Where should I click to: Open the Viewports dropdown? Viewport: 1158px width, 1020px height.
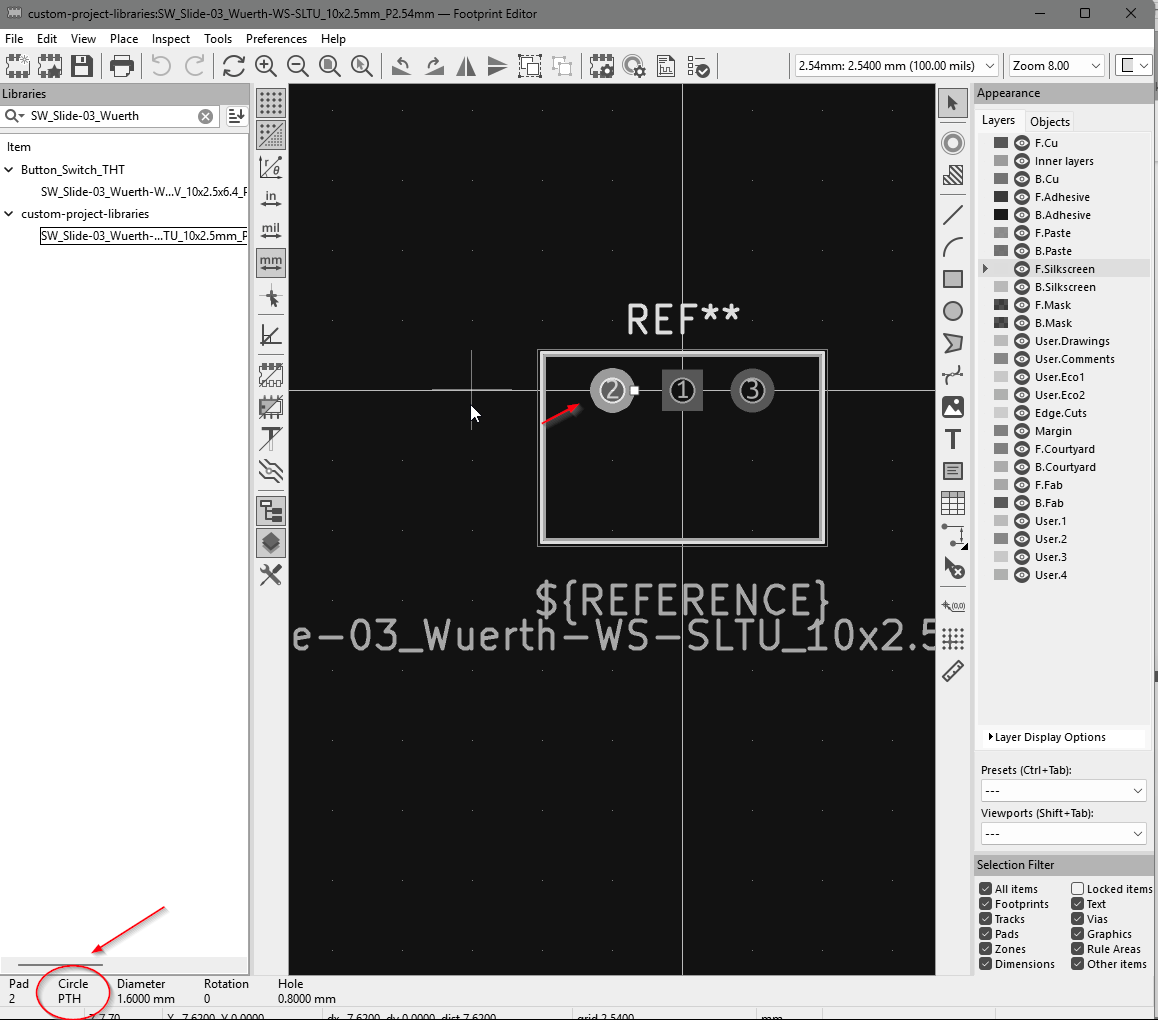tap(1063, 834)
